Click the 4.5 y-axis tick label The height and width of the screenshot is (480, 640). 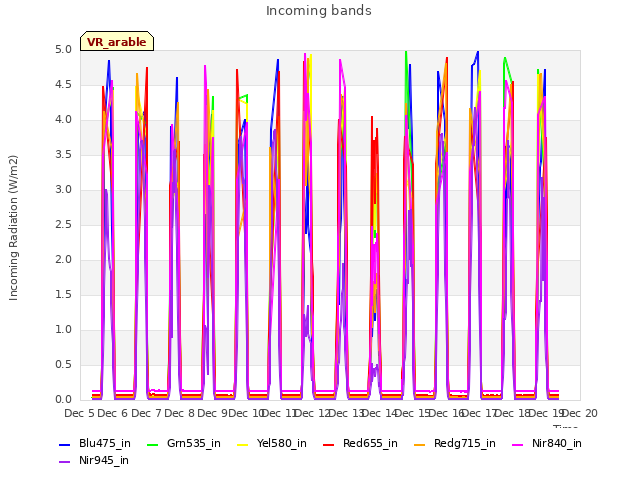[63, 84]
